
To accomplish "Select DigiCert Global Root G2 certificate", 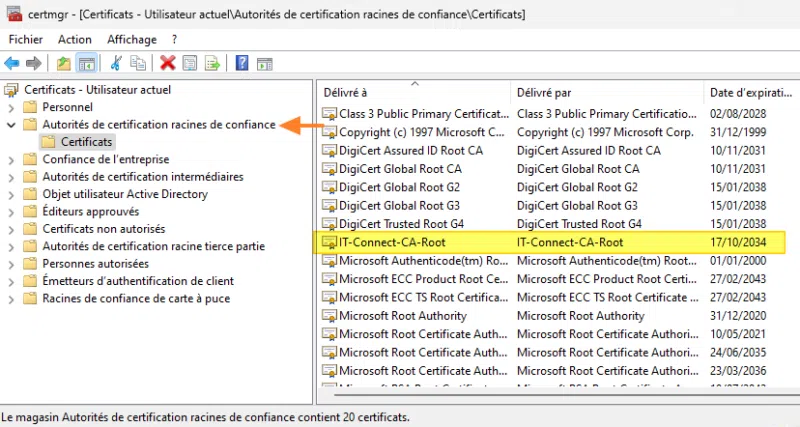I will (399, 187).
